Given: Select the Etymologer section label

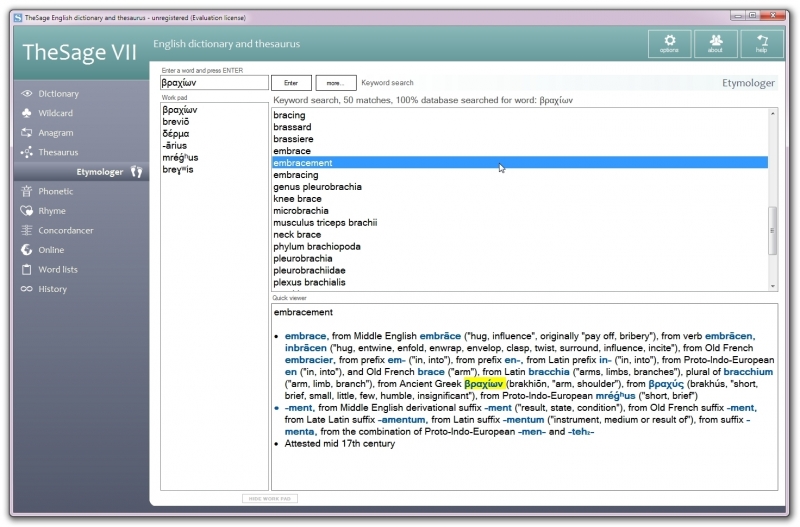Looking at the screenshot, I should click(99, 172).
